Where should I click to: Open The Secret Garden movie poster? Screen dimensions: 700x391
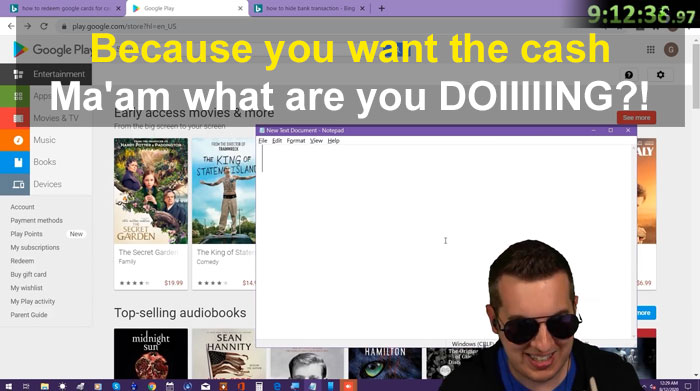click(x=151, y=191)
